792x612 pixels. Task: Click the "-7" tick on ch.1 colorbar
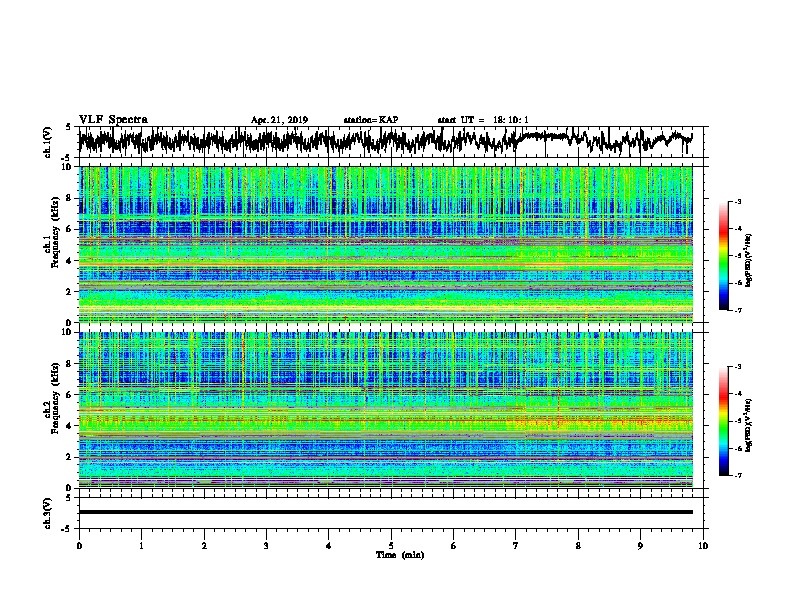[737, 310]
